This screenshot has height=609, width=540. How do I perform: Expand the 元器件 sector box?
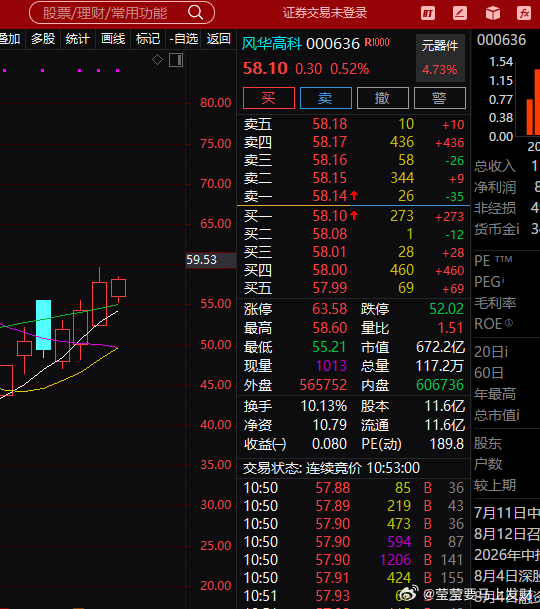(440, 58)
